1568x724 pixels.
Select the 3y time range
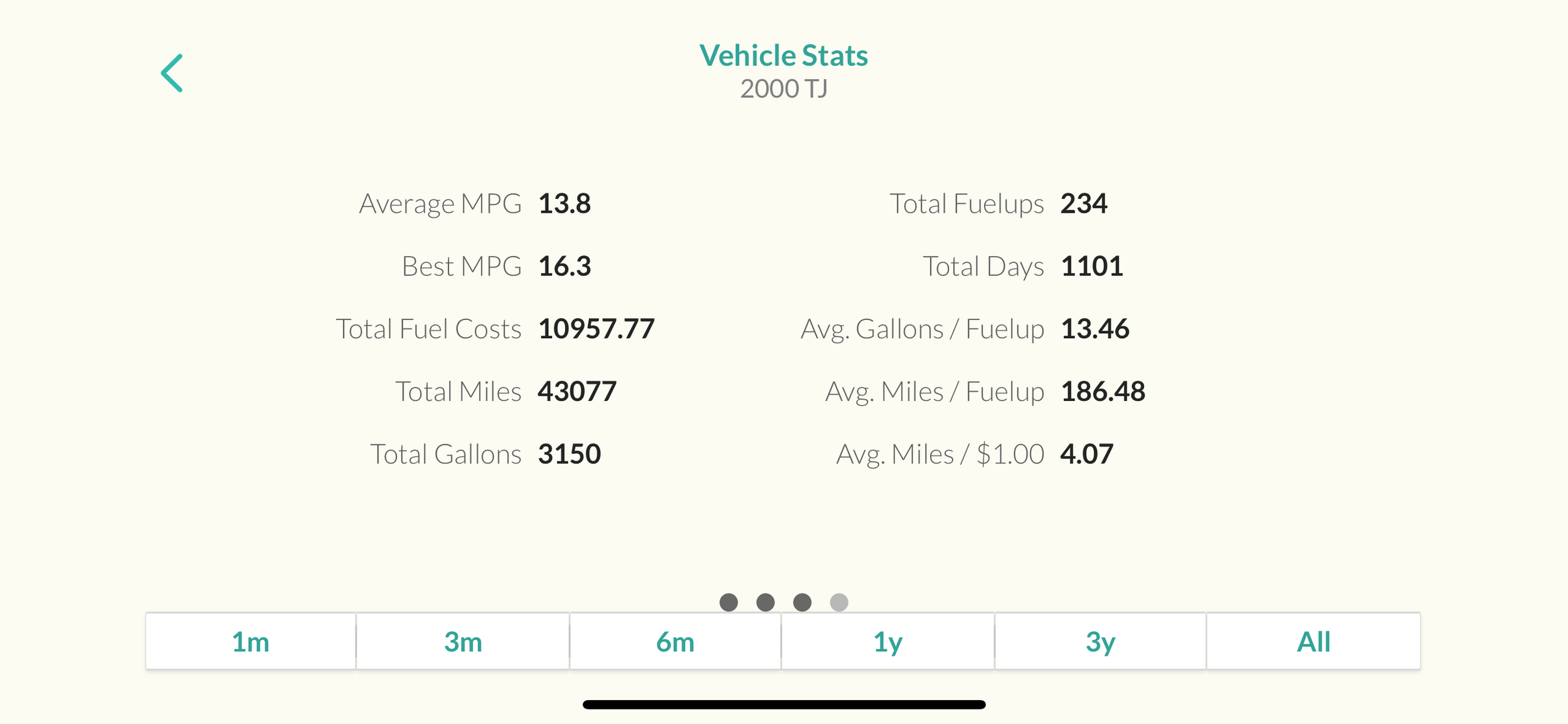pos(1100,642)
